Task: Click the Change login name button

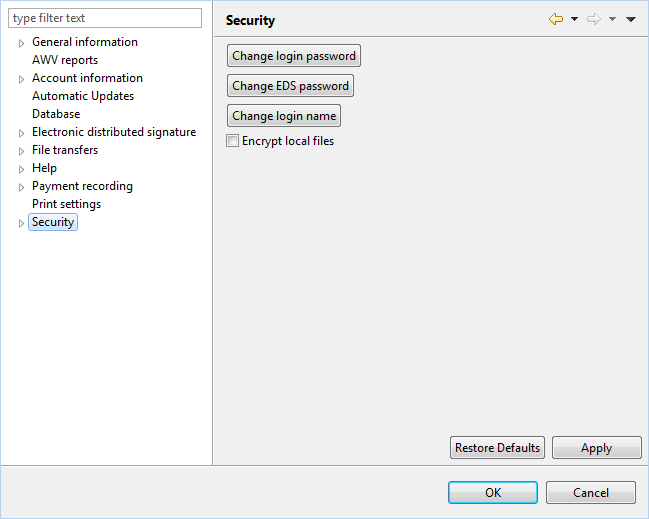Action: (284, 116)
